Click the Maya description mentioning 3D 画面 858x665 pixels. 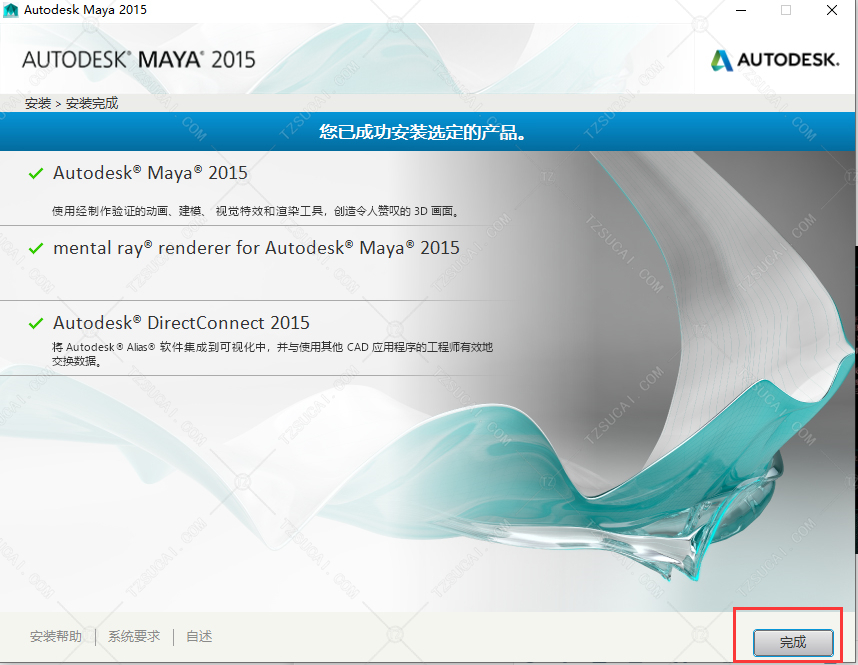pyautogui.click(x=256, y=211)
